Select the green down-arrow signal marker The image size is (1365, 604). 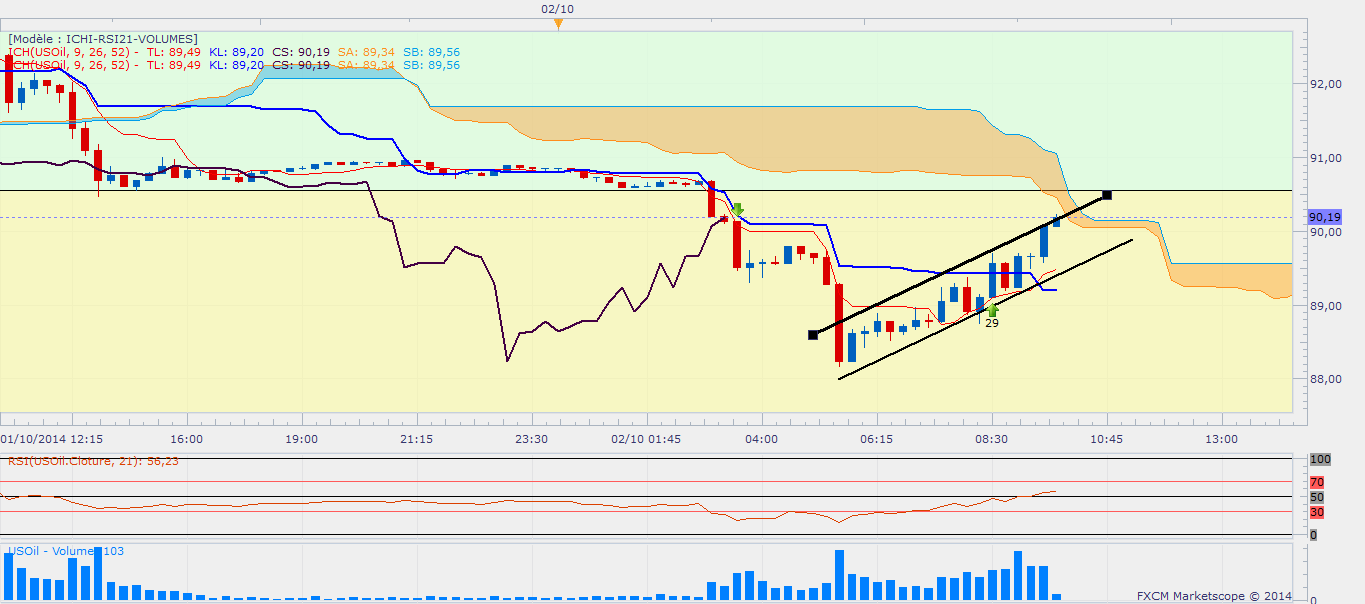click(738, 209)
